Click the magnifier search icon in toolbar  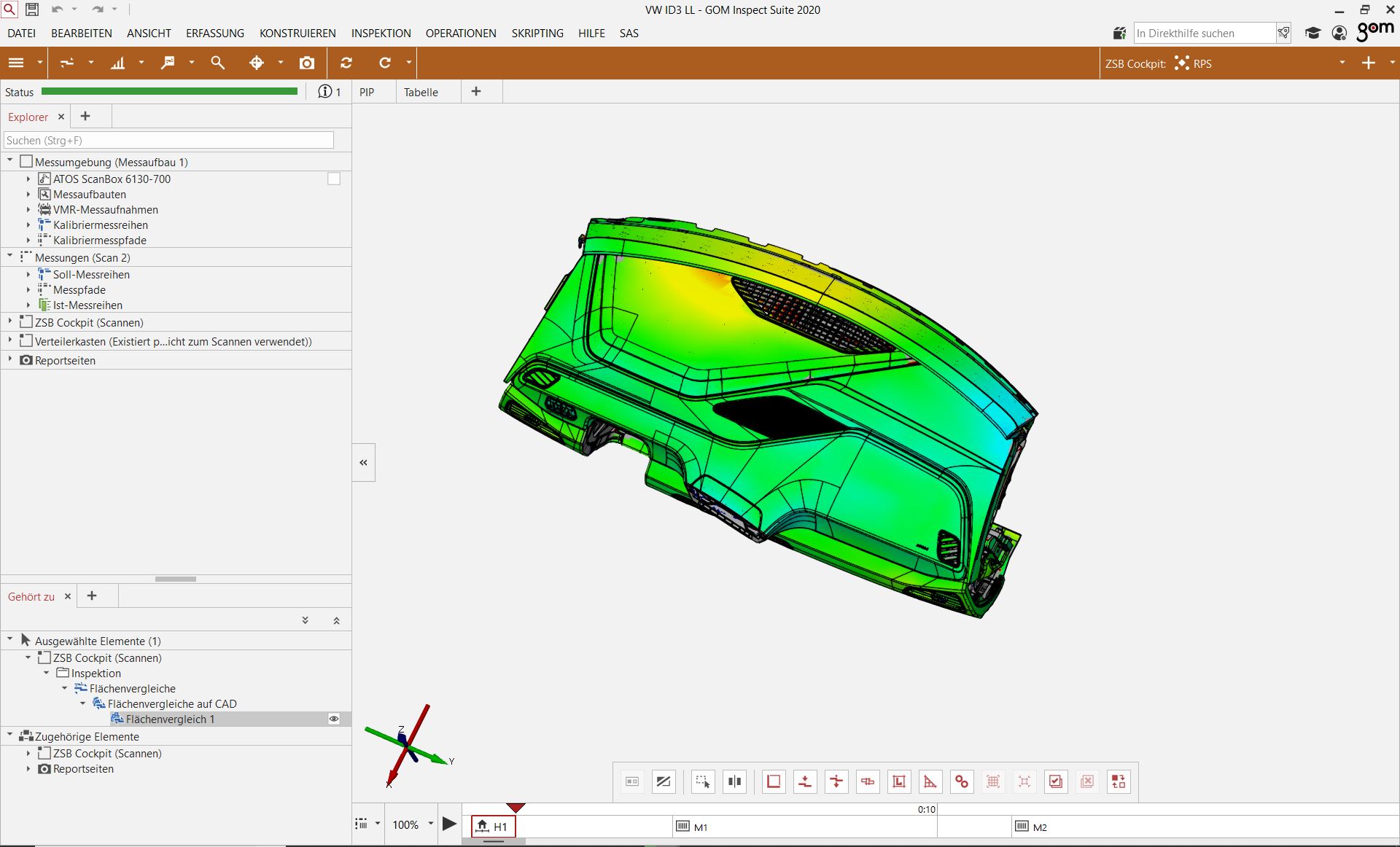pyautogui.click(x=217, y=63)
